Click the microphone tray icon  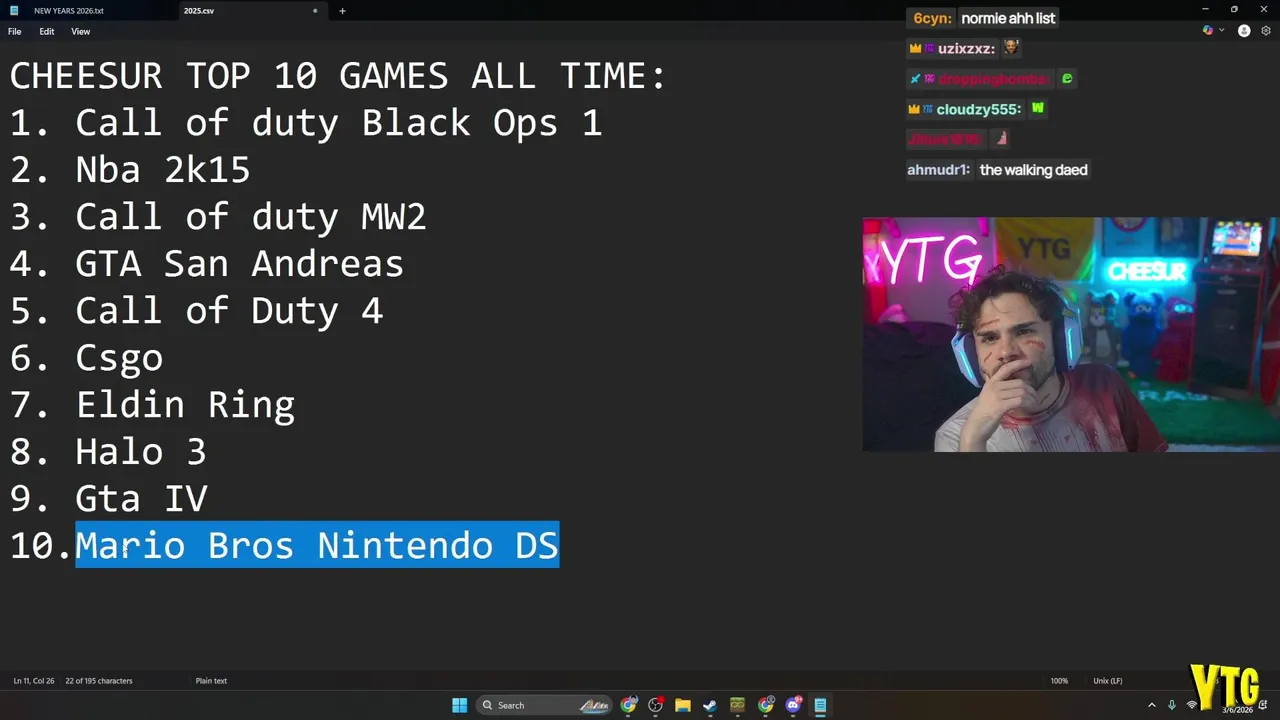1172,705
